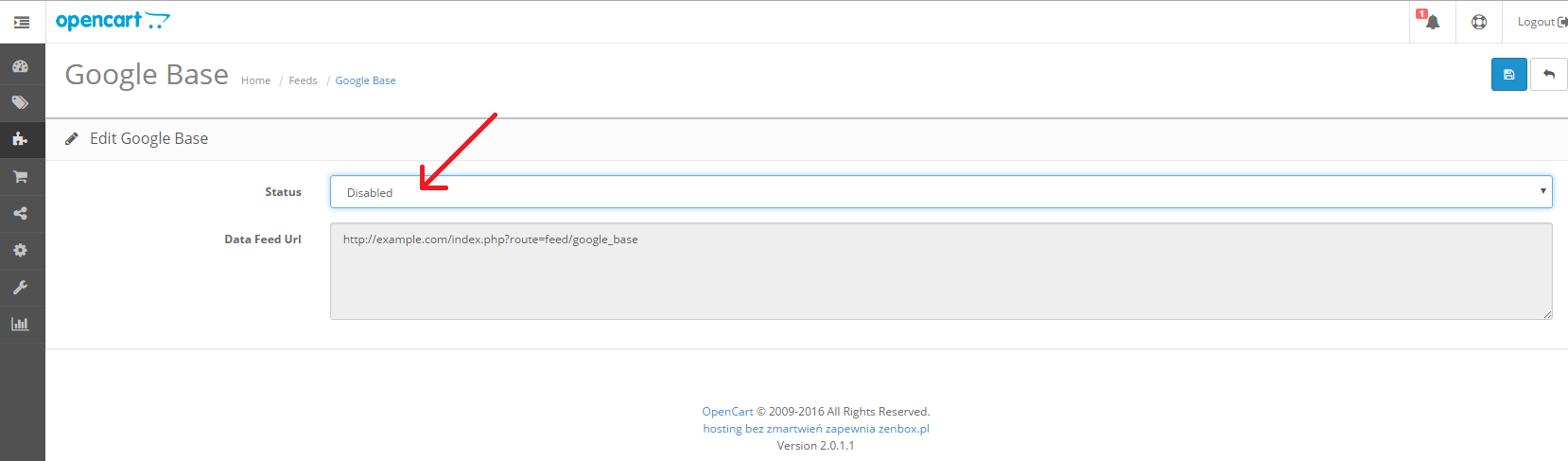Open the Reports bar chart sidebar icon
Viewport: 1568px width, 461px height.
[x=20, y=324]
